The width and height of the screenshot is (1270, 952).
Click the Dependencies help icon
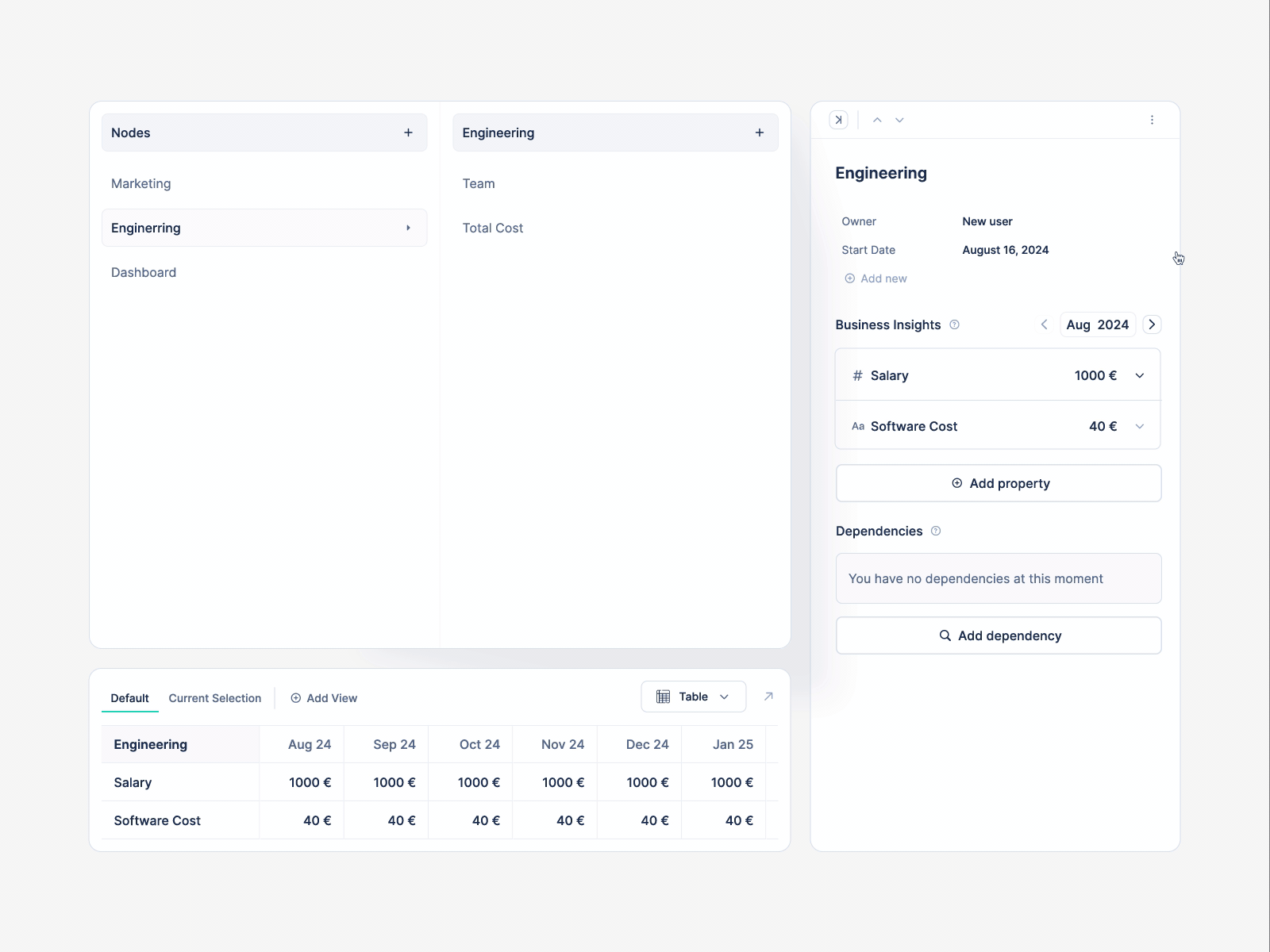(x=937, y=532)
